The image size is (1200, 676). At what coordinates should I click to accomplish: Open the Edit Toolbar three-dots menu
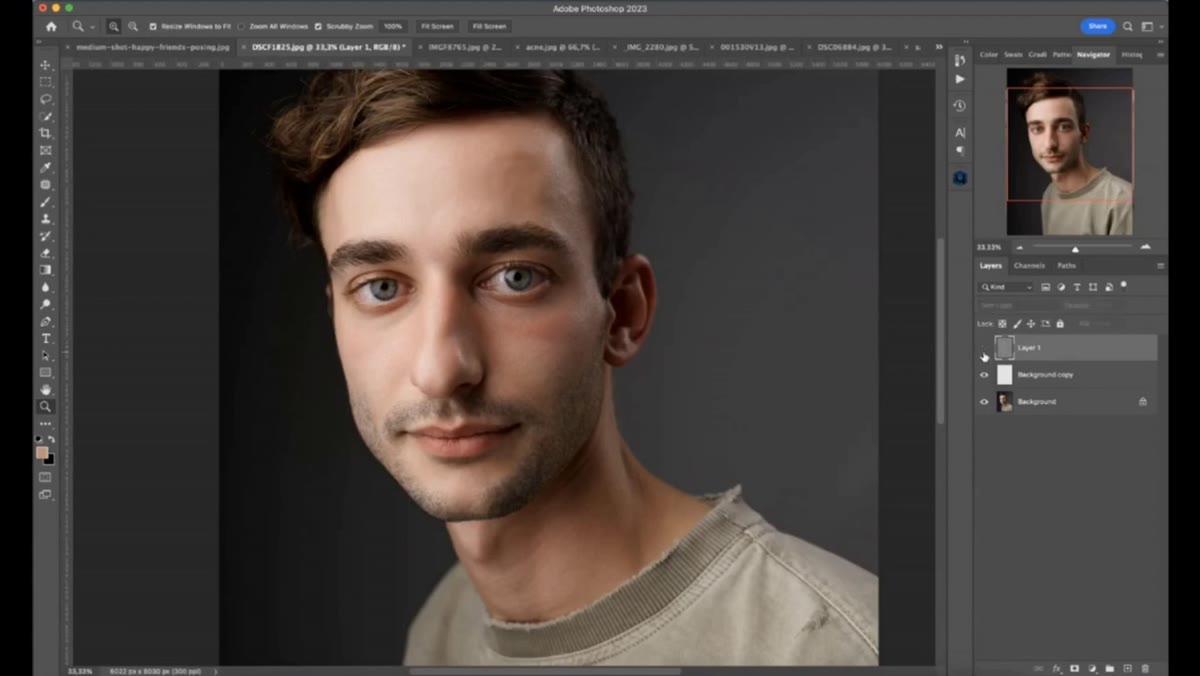click(x=45, y=424)
